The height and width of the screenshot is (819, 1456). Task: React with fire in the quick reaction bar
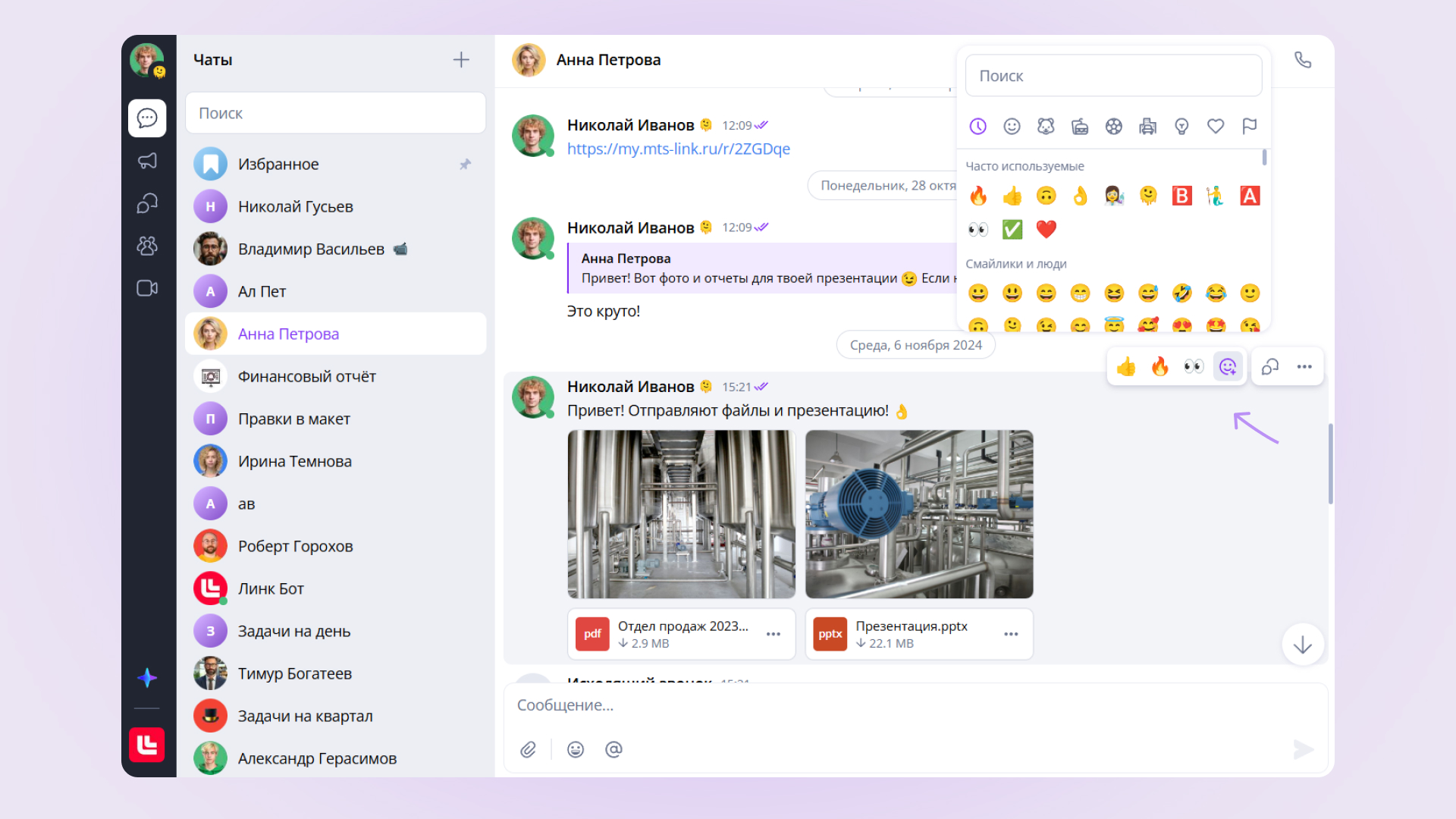(x=1160, y=367)
